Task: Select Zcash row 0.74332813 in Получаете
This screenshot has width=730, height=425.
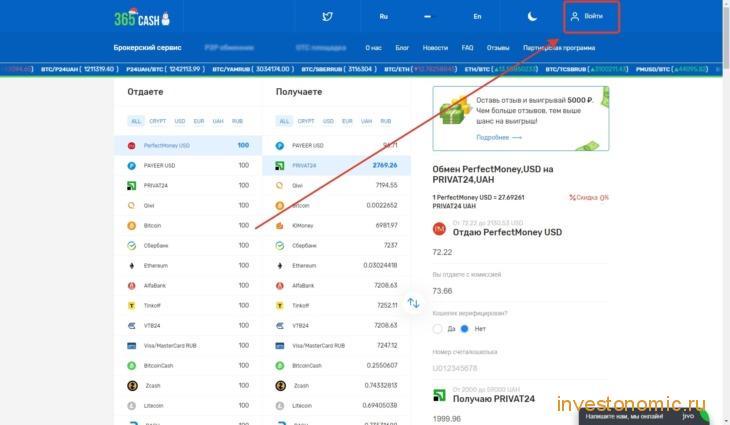Action: 337,385
